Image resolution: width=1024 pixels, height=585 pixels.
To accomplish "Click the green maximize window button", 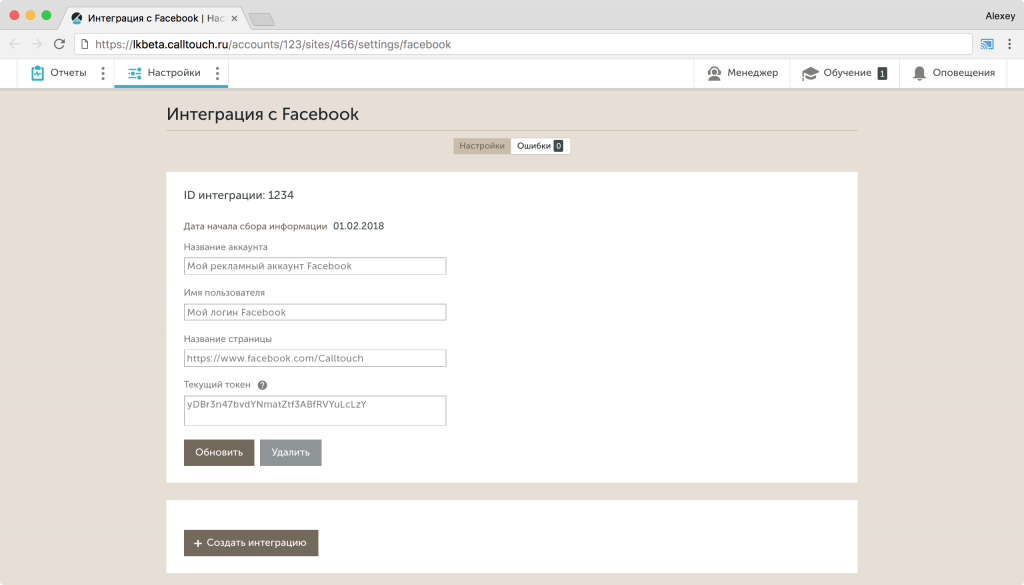I will (x=46, y=15).
